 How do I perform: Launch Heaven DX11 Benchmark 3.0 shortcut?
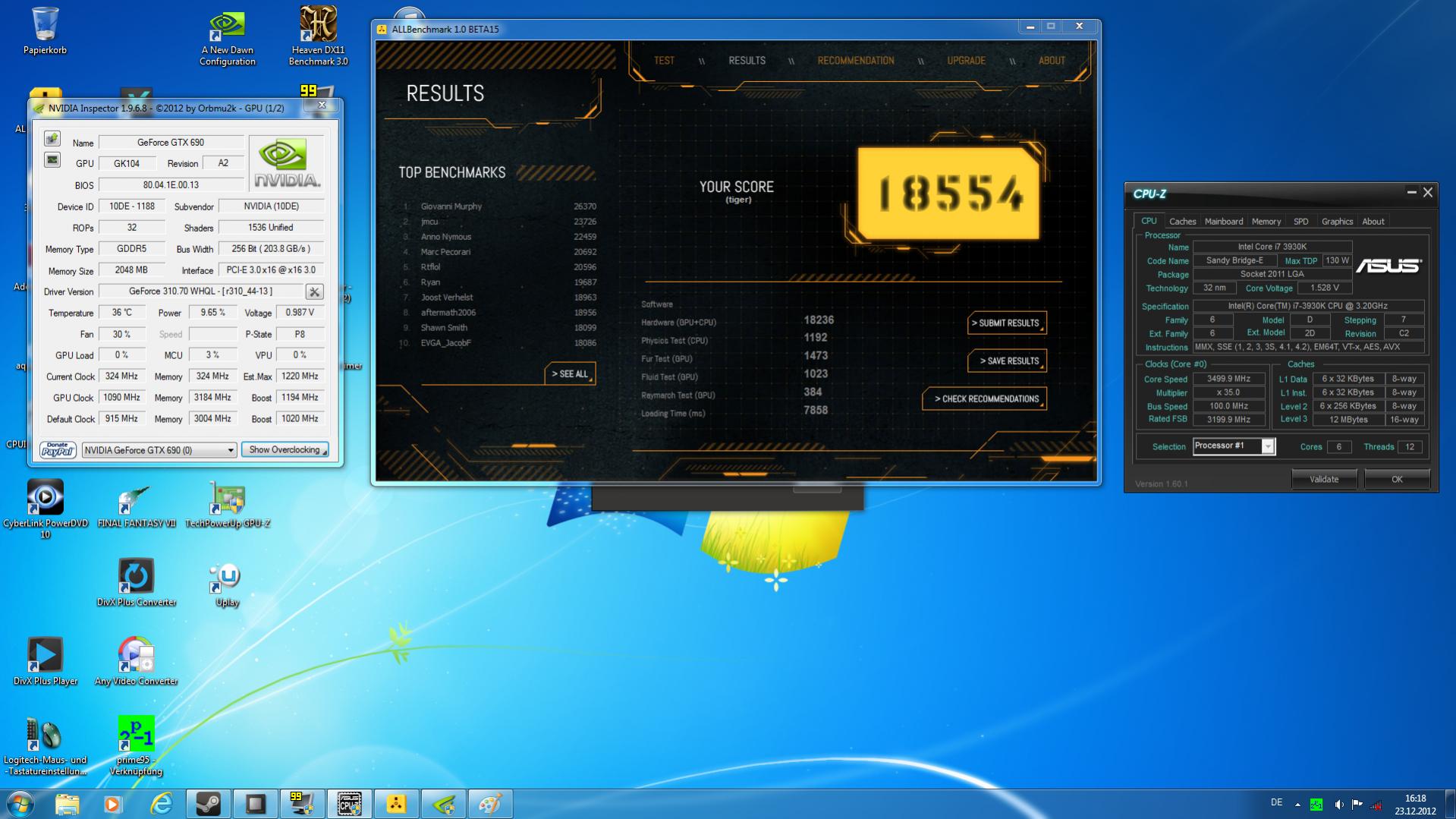pos(318,36)
